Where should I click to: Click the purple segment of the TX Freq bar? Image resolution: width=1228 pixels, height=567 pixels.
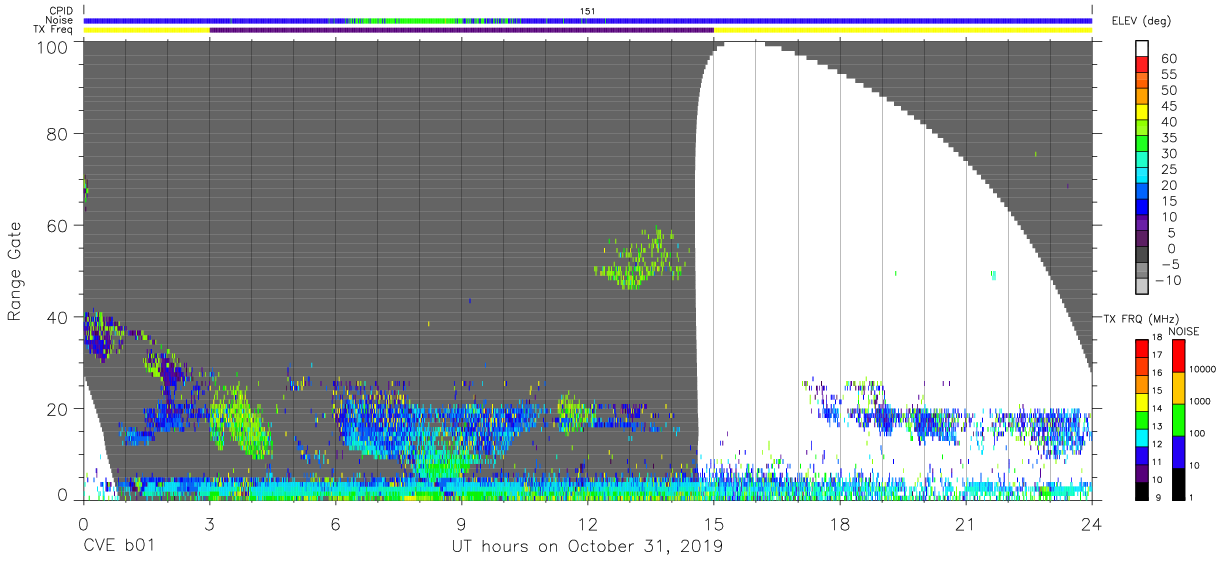click(x=461, y=30)
